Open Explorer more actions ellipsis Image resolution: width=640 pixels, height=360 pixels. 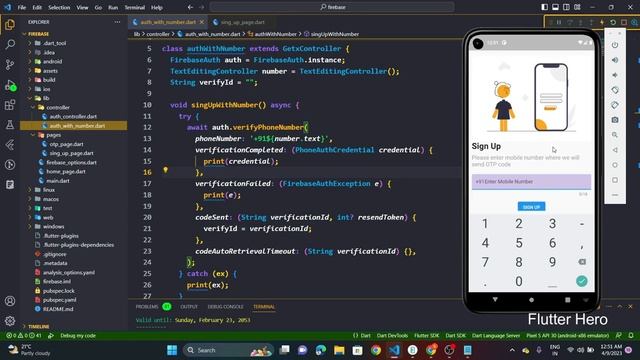118,22
